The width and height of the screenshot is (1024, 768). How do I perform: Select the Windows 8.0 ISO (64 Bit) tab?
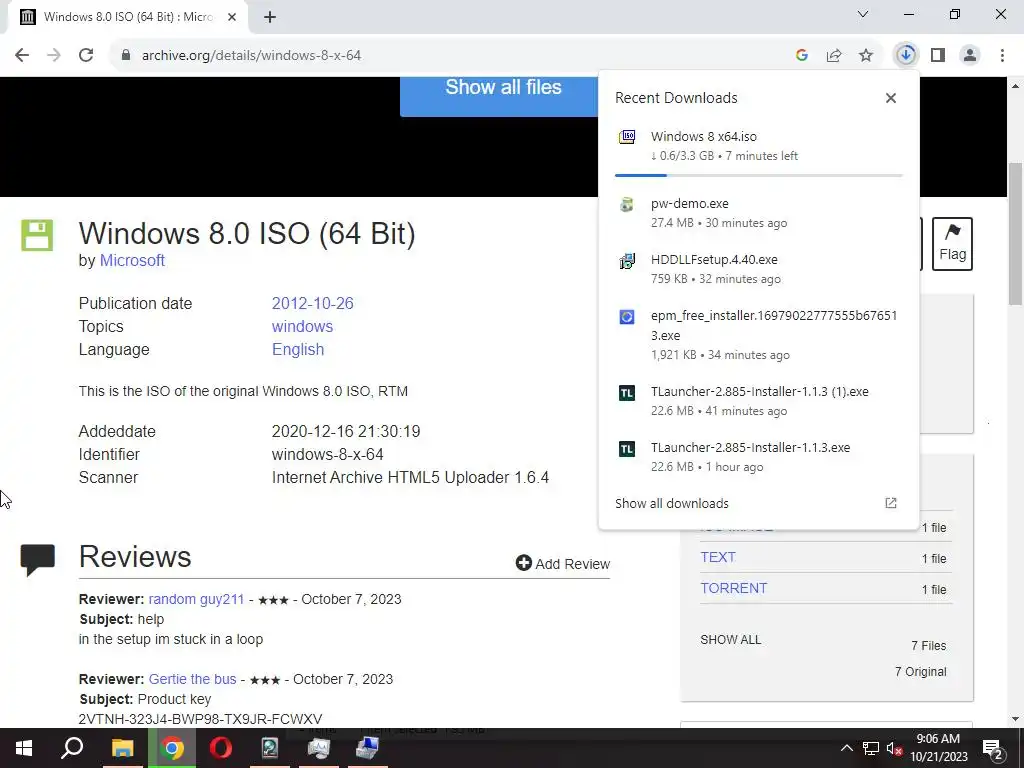tap(127, 17)
